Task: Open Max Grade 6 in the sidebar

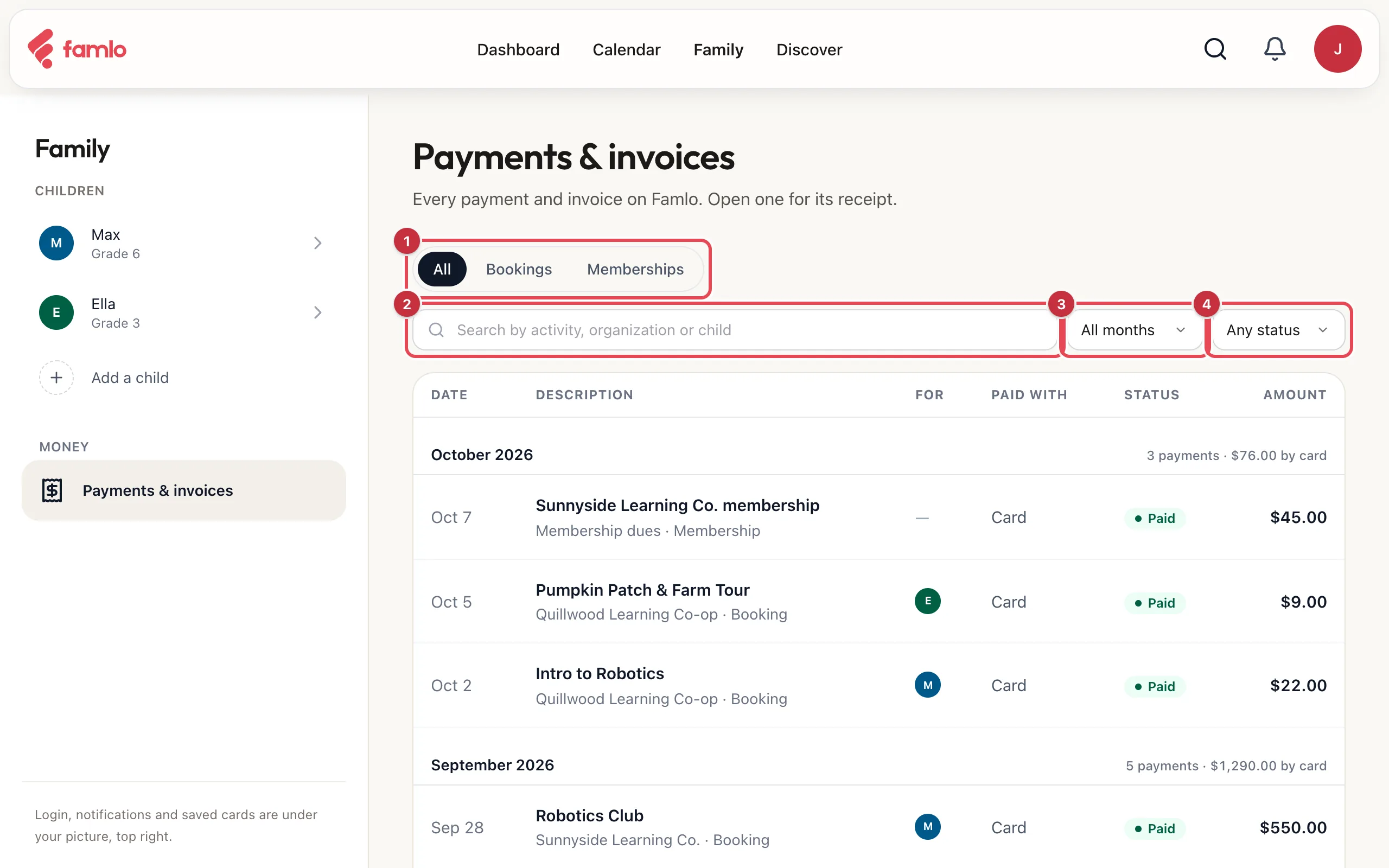Action: click(x=184, y=243)
